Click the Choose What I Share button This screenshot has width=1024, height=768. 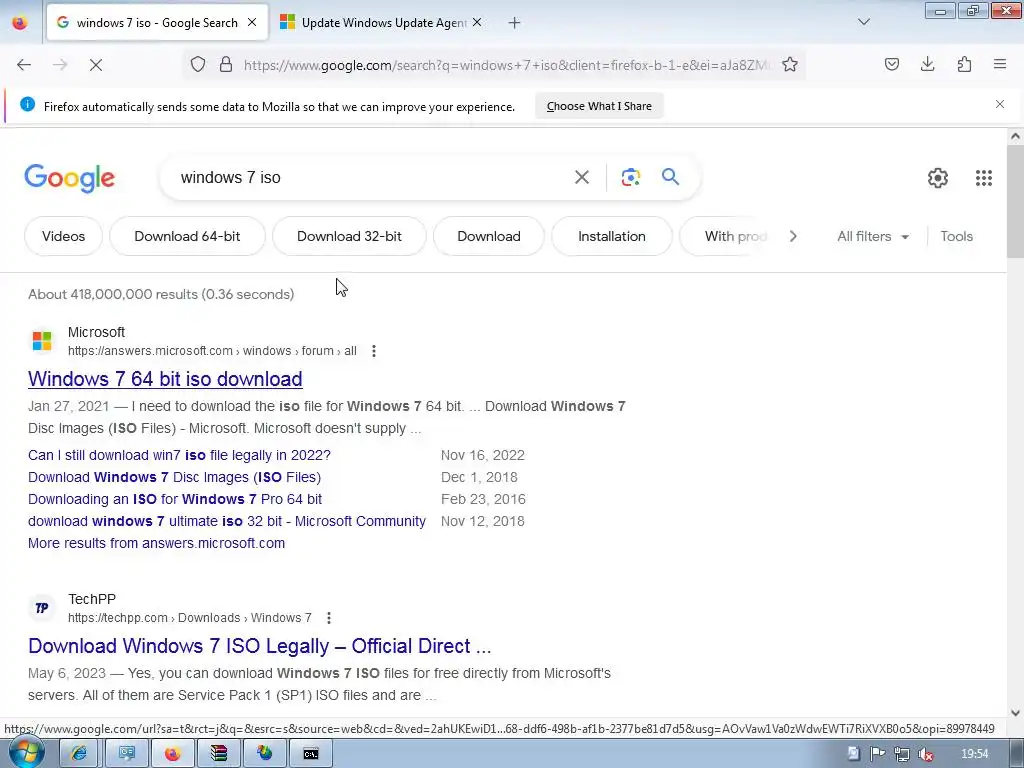pos(599,106)
